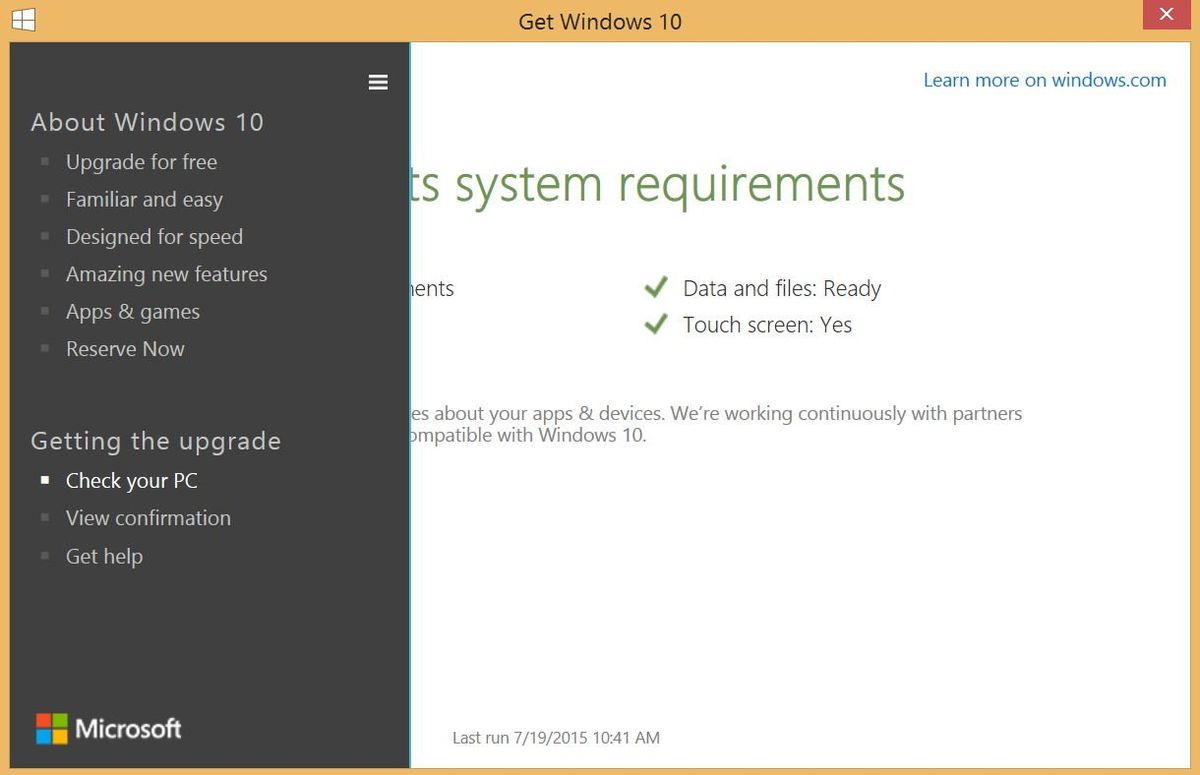This screenshot has width=1200, height=775.
Task: Open the hamburger menu icon
Action: (378, 82)
